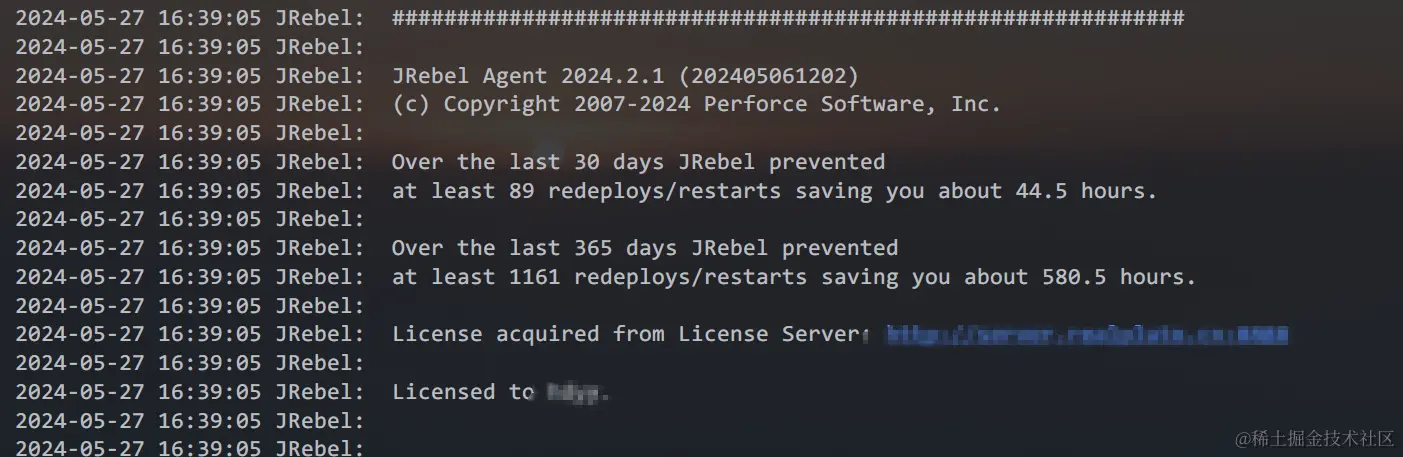Viewport: 1403px width, 457px height.
Task: Select the blurred licensee name after 'Licensed to'
Action: (578, 393)
